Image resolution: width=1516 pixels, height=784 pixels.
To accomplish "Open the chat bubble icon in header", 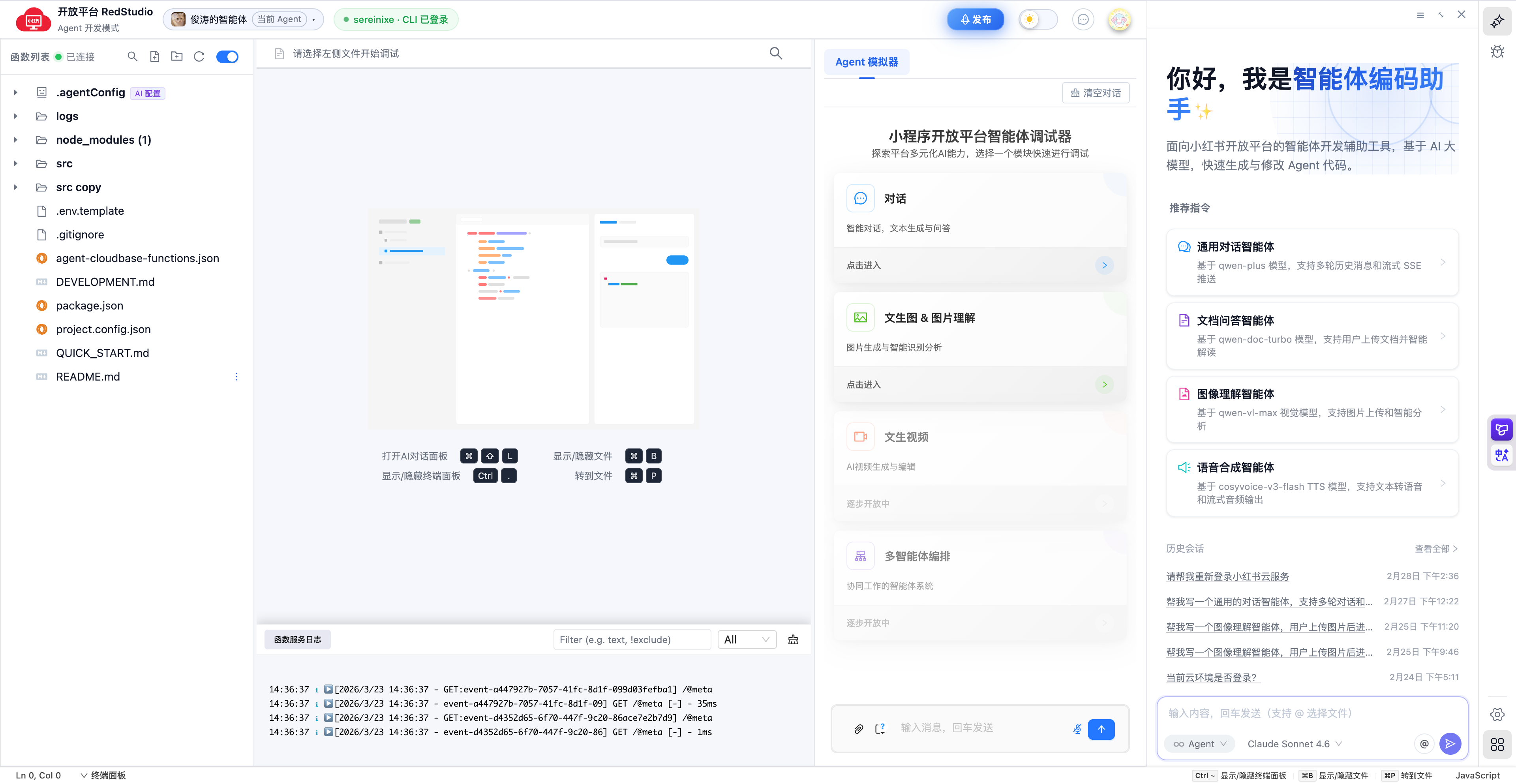I will 1083,19.
